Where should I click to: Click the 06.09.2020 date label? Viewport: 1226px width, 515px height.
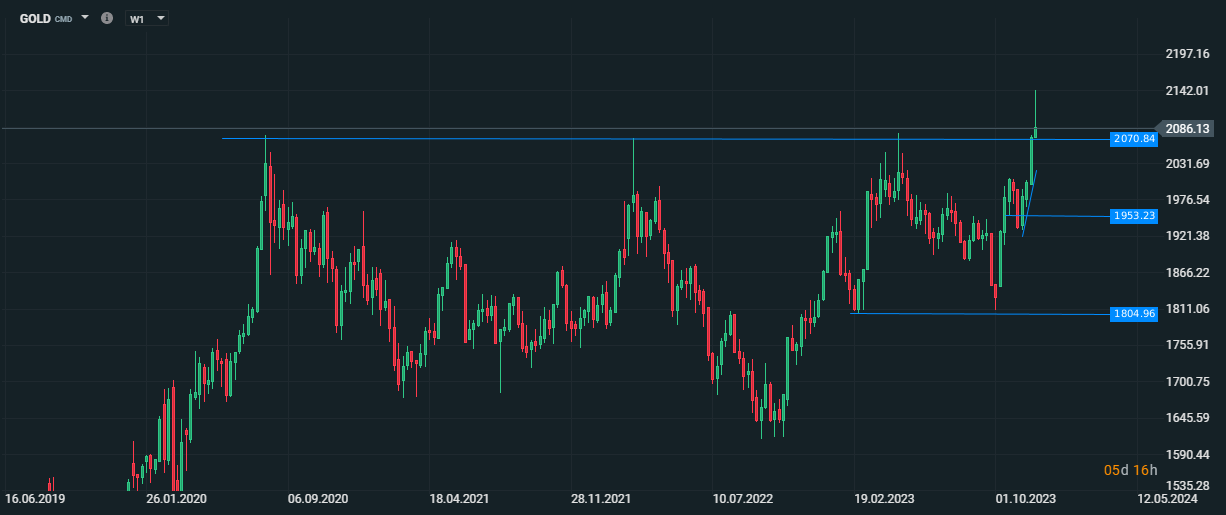(x=318, y=498)
